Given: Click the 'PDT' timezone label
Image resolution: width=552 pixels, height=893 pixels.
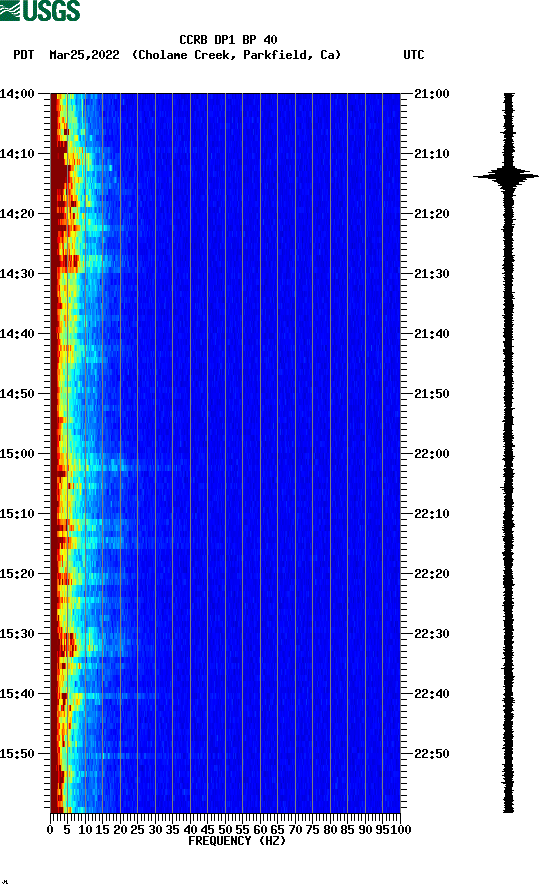Looking at the screenshot, I should [x=24, y=55].
